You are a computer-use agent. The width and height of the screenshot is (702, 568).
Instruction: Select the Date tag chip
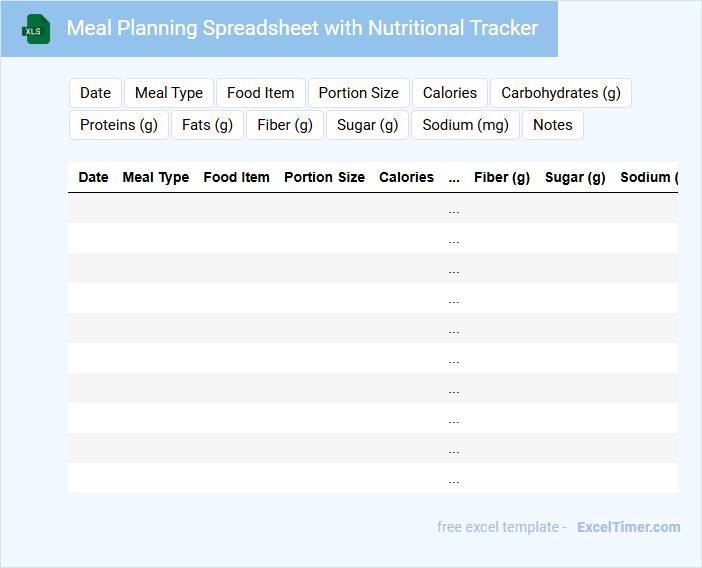[x=95, y=93]
